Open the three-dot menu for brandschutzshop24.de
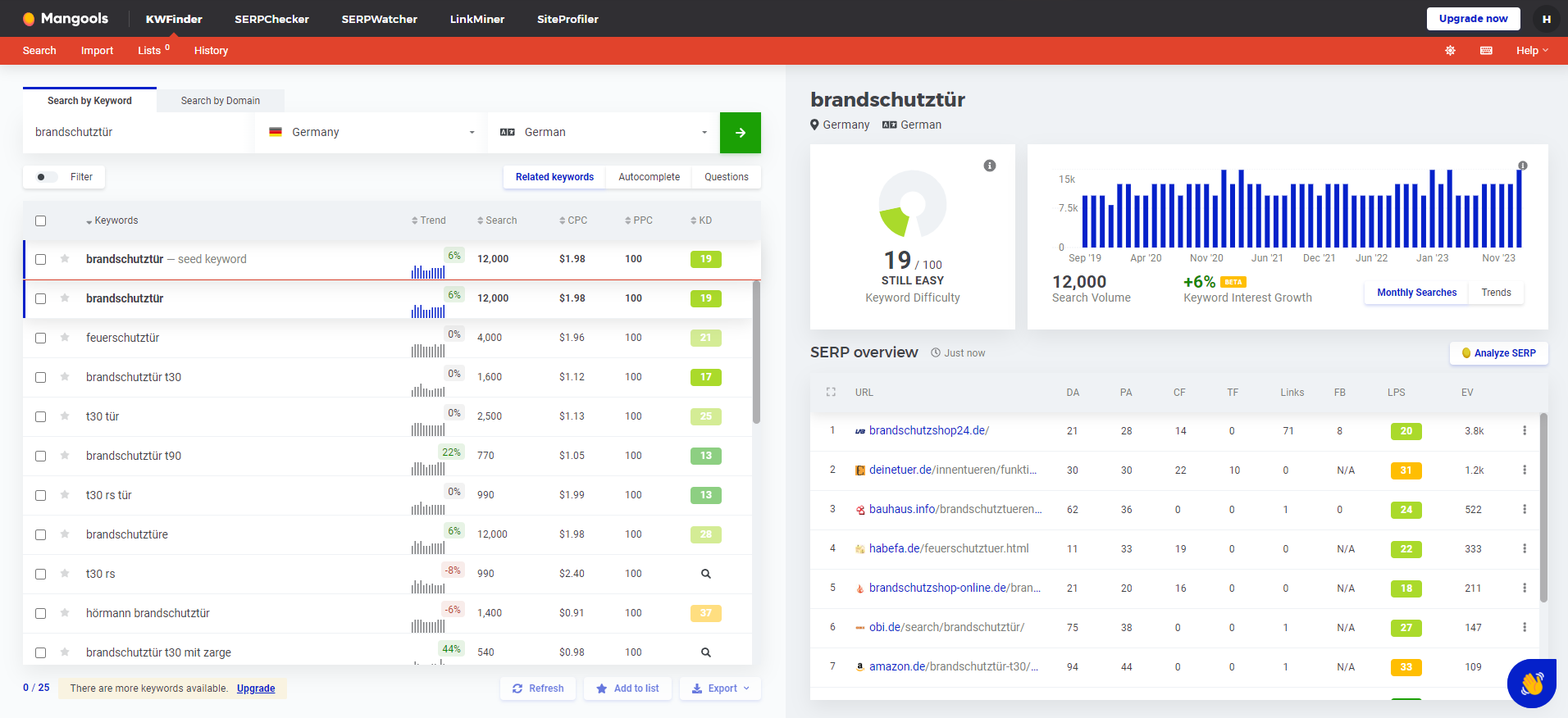The height and width of the screenshot is (718, 1568). pyautogui.click(x=1525, y=430)
